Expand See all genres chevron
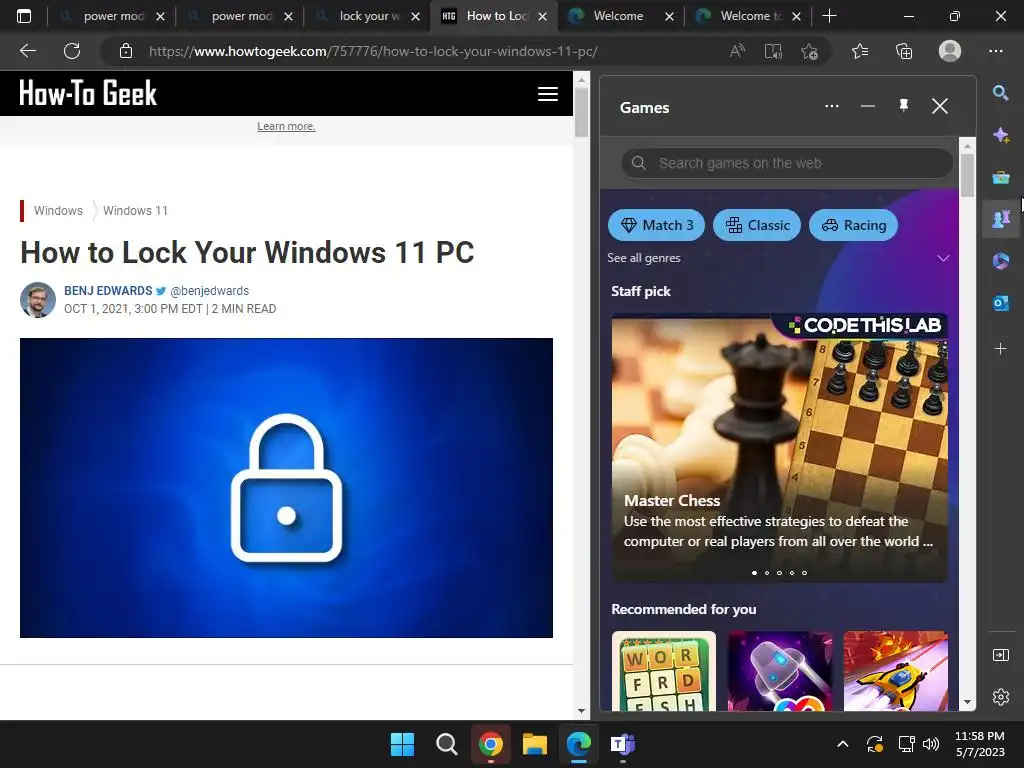The height and width of the screenshot is (768, 1024). (x=942, y=258)
